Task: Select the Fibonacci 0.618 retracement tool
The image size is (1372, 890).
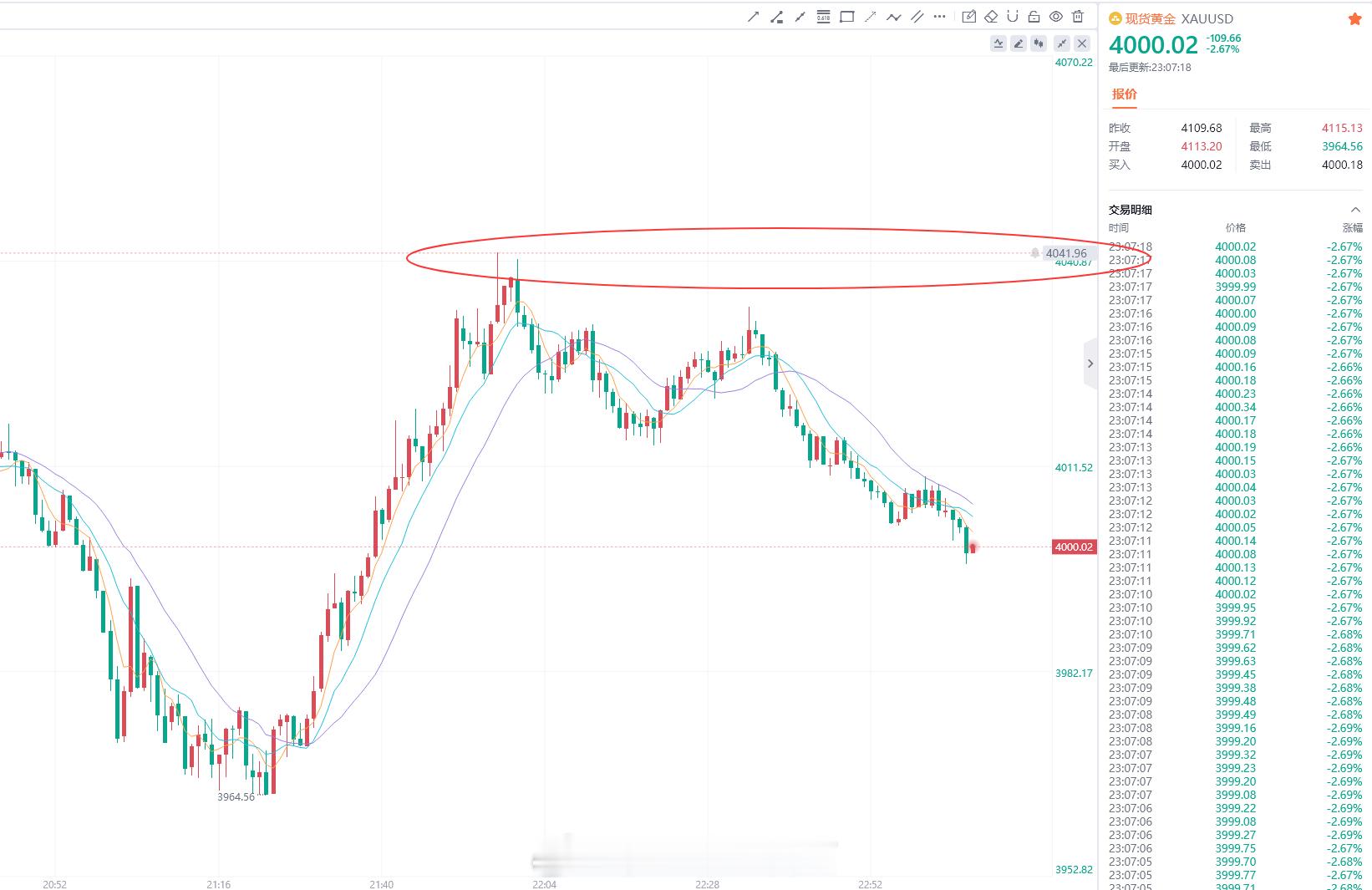Action: [x=823, y=17]
